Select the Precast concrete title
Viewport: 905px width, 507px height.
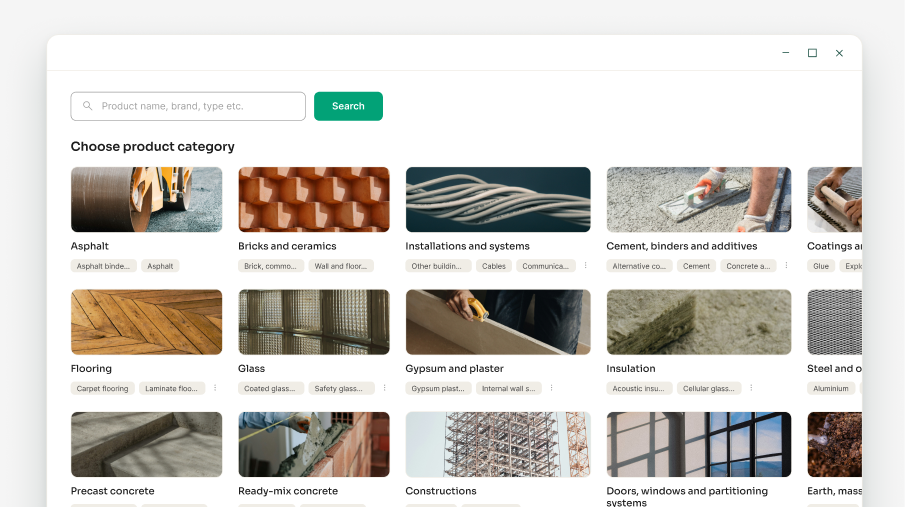point(113,491)
